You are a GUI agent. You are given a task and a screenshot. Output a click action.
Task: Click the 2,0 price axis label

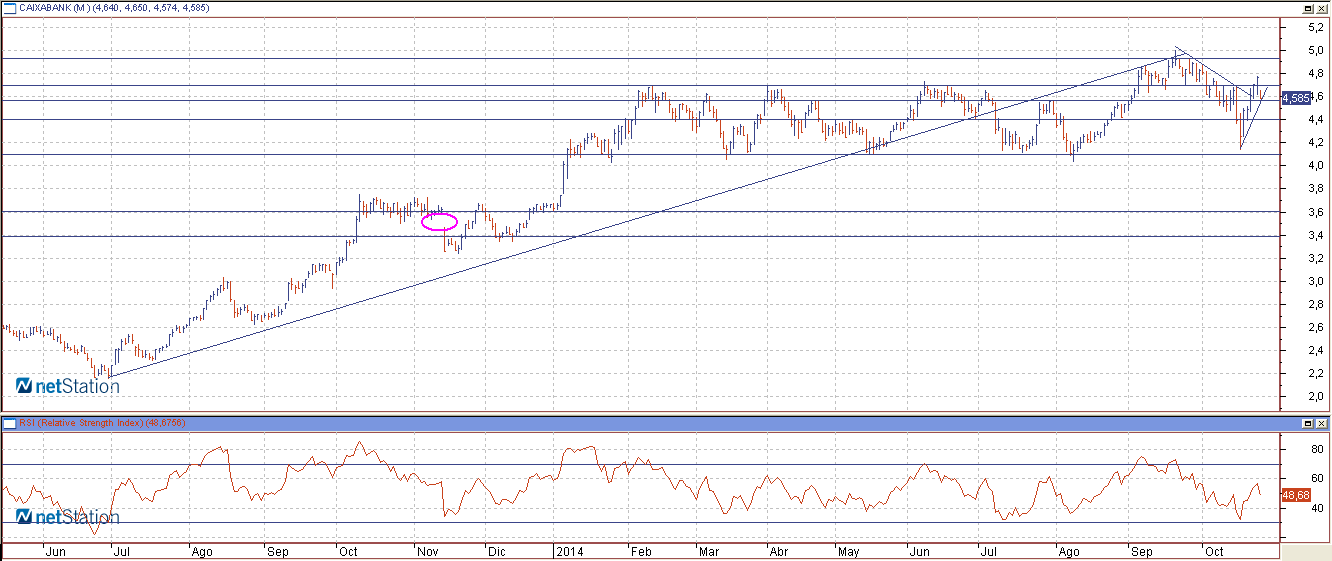point(1317,397)
